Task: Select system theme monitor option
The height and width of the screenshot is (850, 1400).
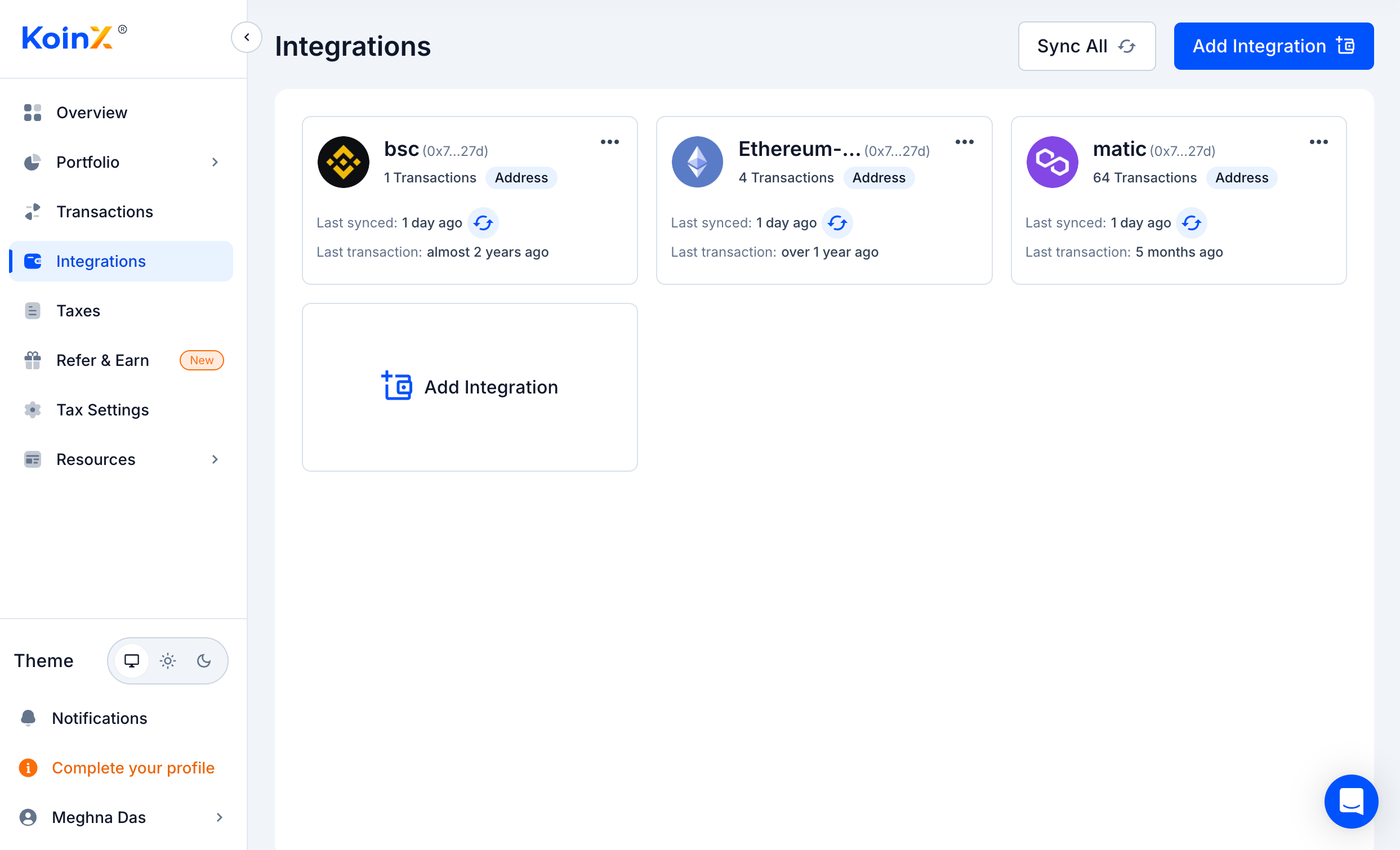Action: point(132,661)
